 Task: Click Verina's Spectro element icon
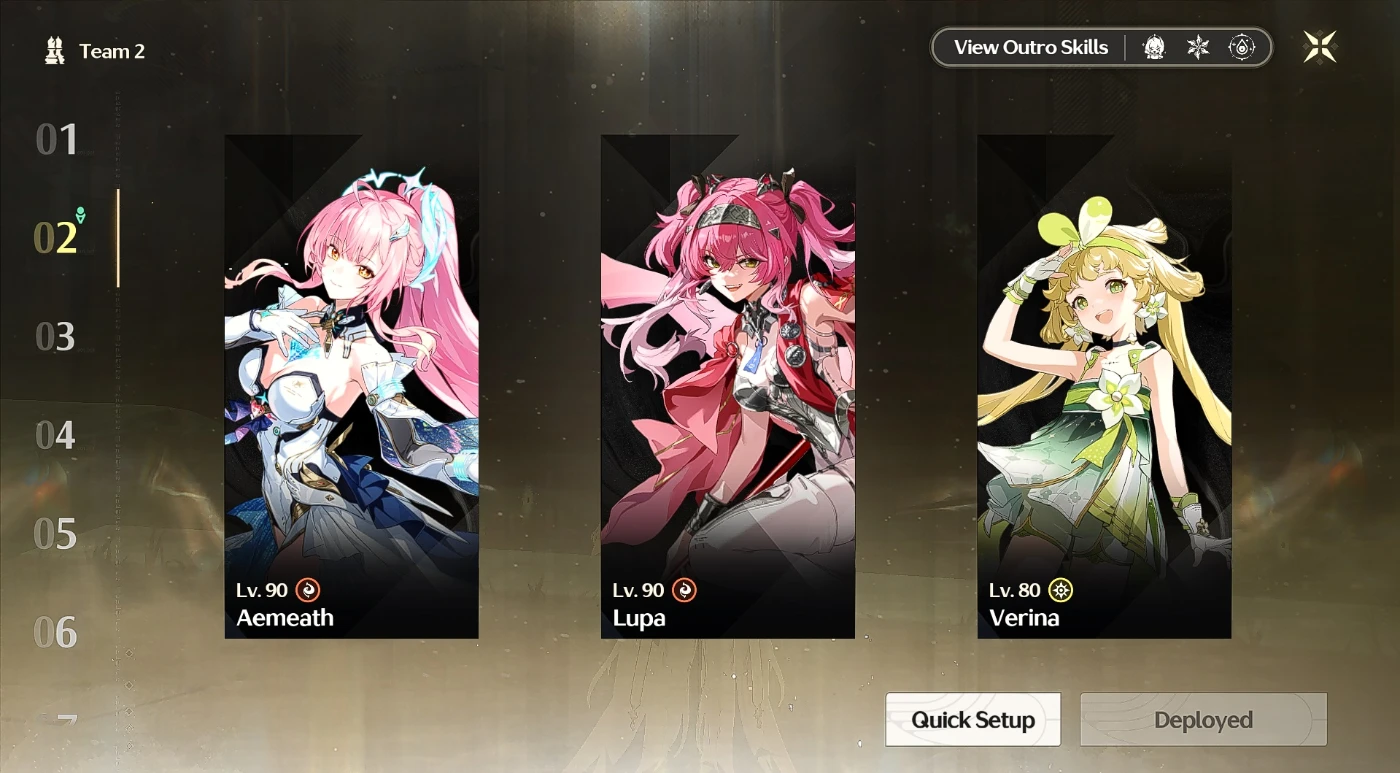1060,590
